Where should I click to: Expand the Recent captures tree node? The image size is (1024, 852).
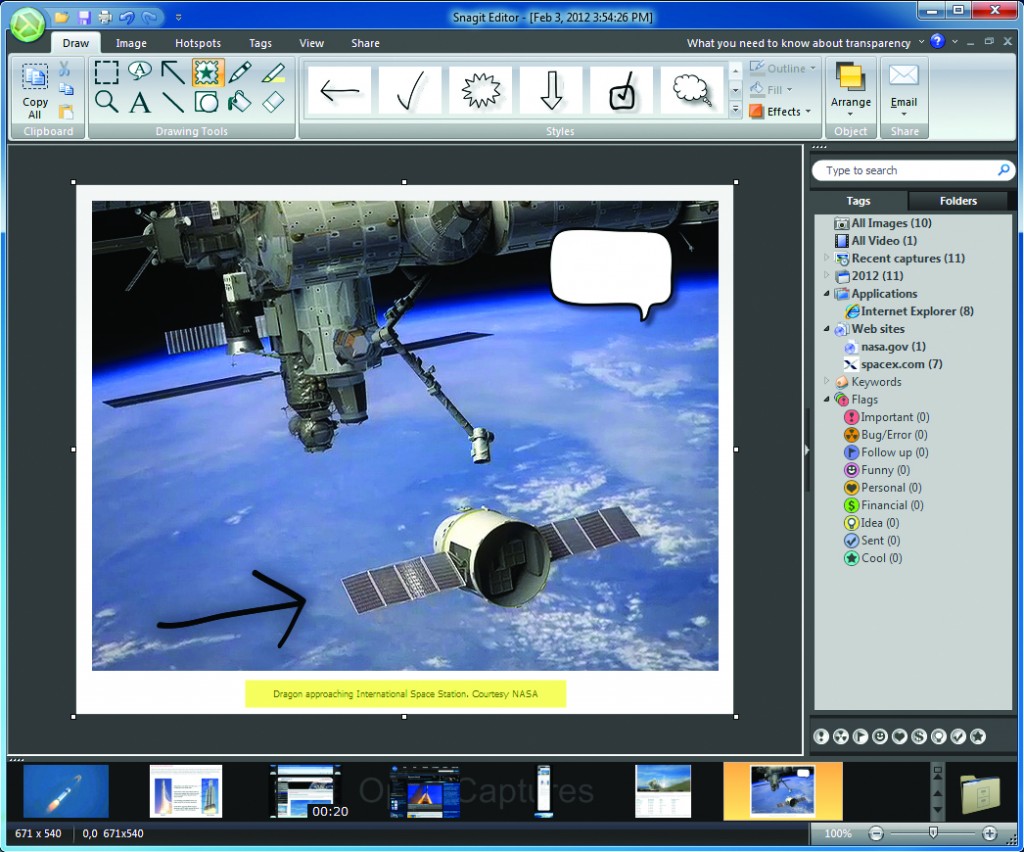pos(827,259)
